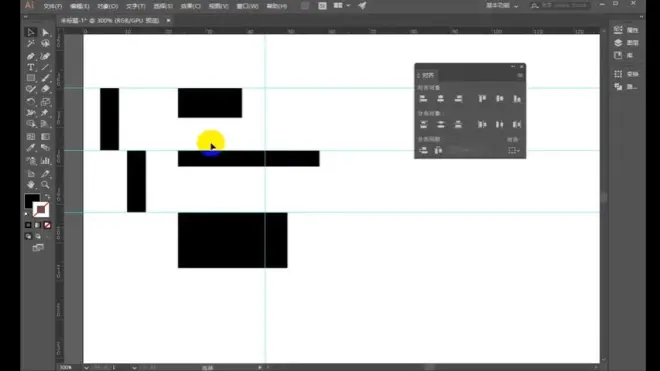
Task: Click the Adobe Stock search field
Action: coord(562,5)
